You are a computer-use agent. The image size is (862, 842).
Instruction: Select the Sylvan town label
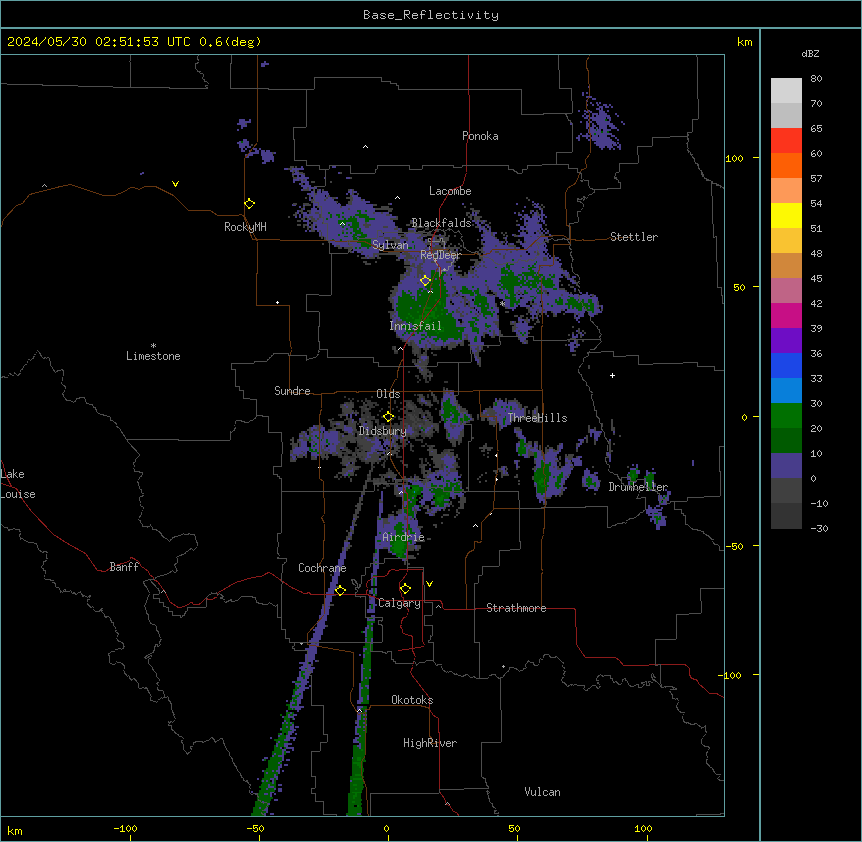tap(390, 245)
